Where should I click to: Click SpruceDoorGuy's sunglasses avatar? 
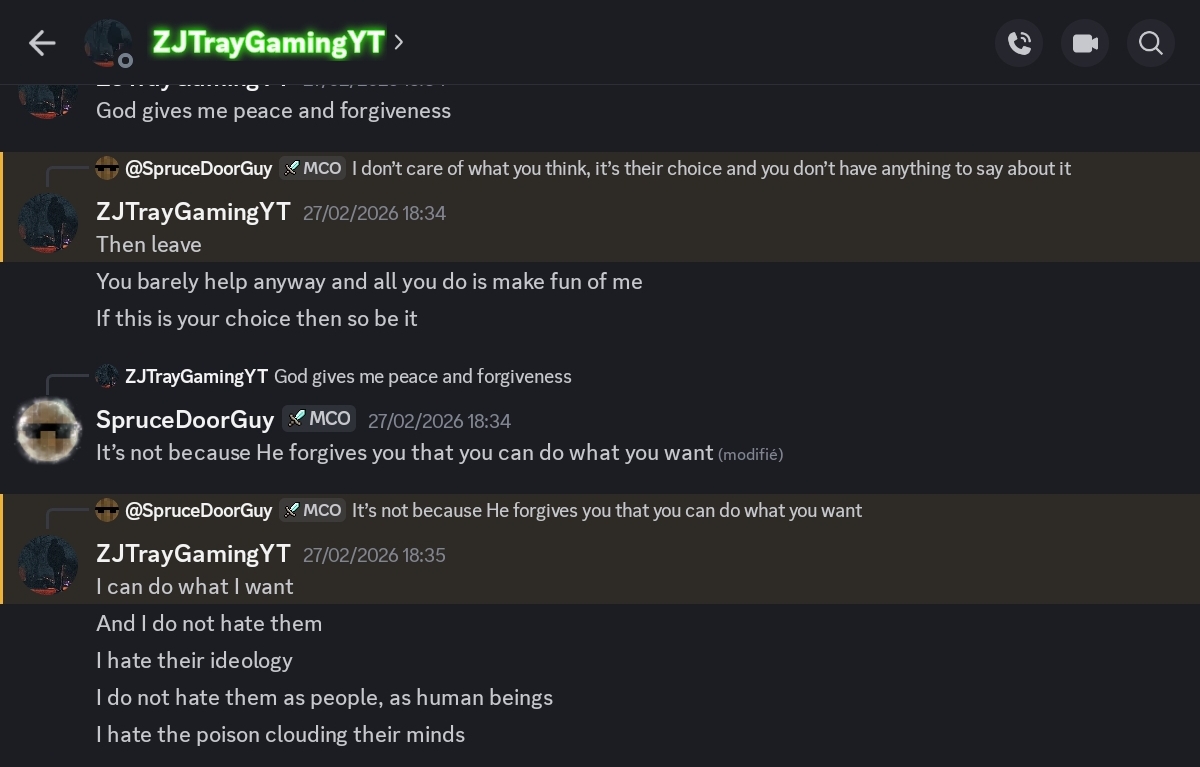pos(48,431)
